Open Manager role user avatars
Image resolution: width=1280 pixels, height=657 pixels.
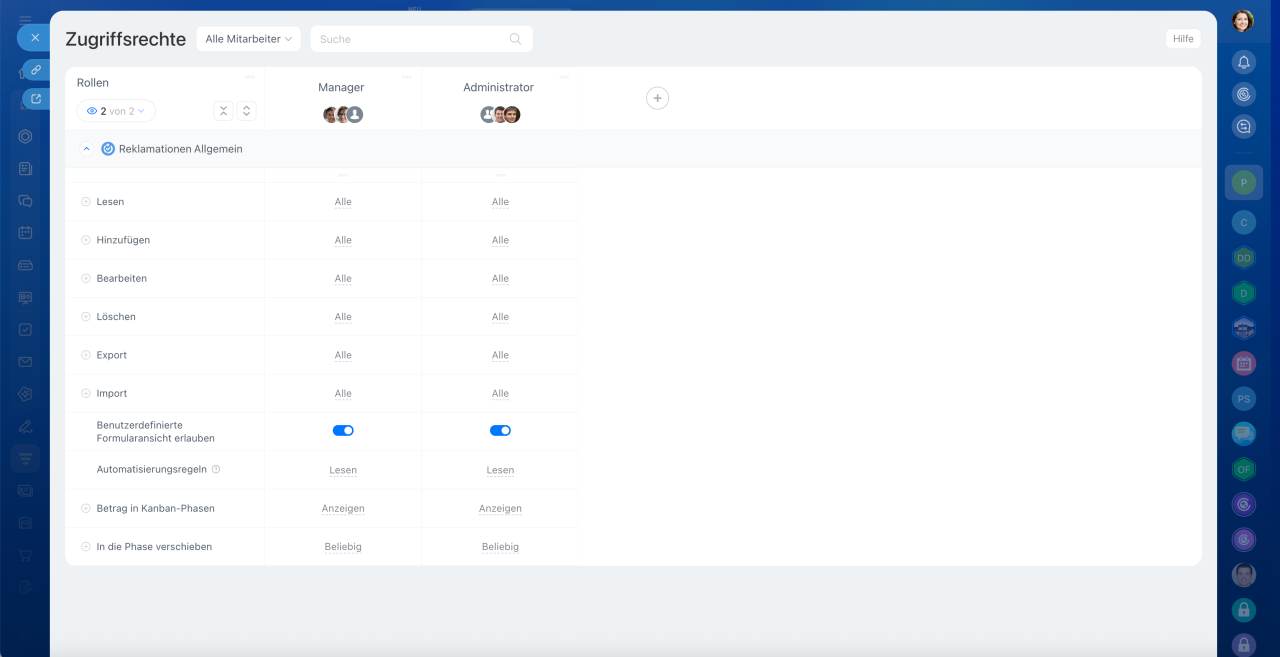coord(343,114)
